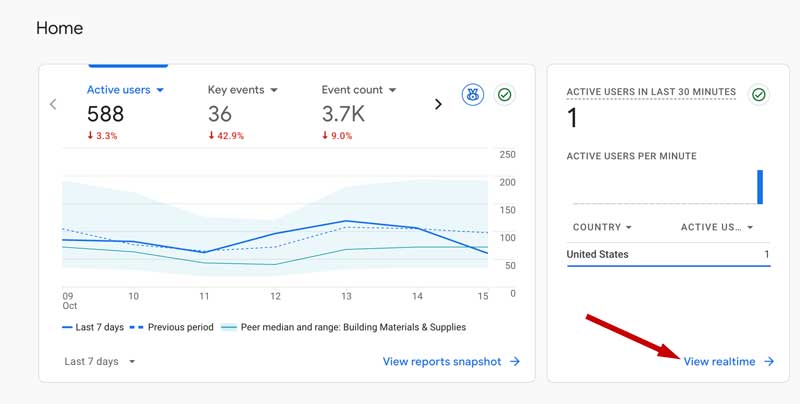Select the 3.7K Event count value
The image size is (800, 404).
pos(343,114)
